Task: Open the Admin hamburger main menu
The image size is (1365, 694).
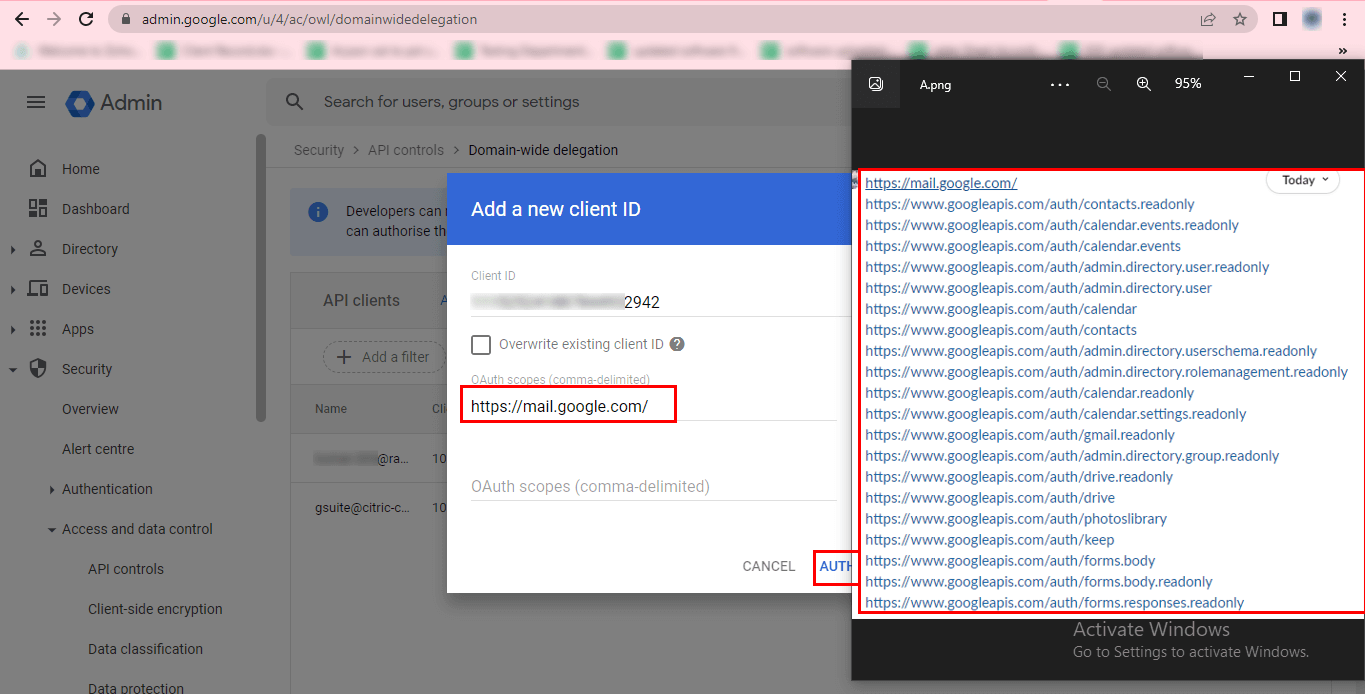Action: pyautogui.click(x=36, y=102)
